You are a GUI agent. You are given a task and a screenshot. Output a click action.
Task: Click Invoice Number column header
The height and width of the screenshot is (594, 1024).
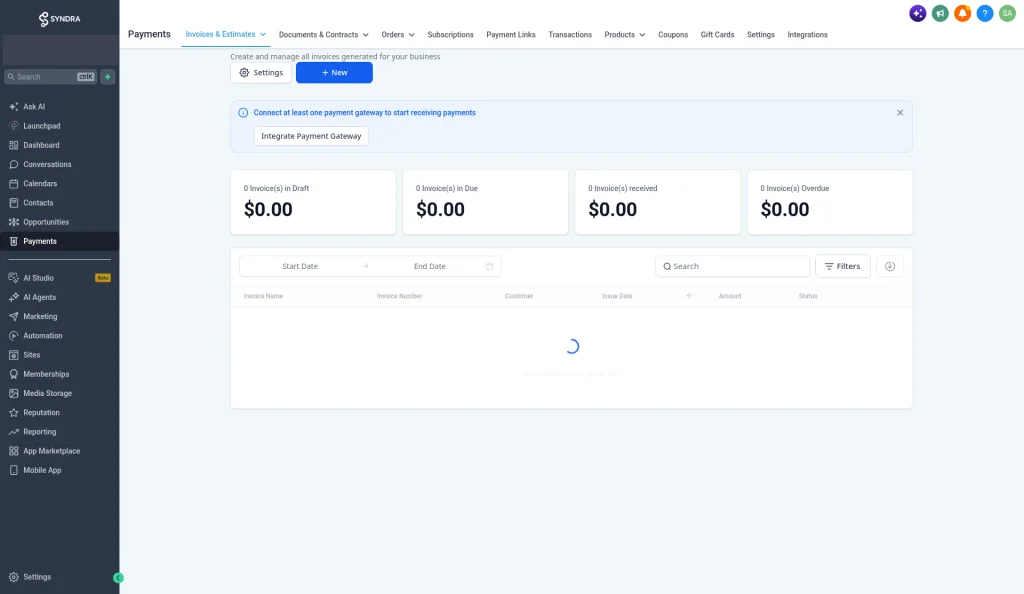(x=399, y=296)
